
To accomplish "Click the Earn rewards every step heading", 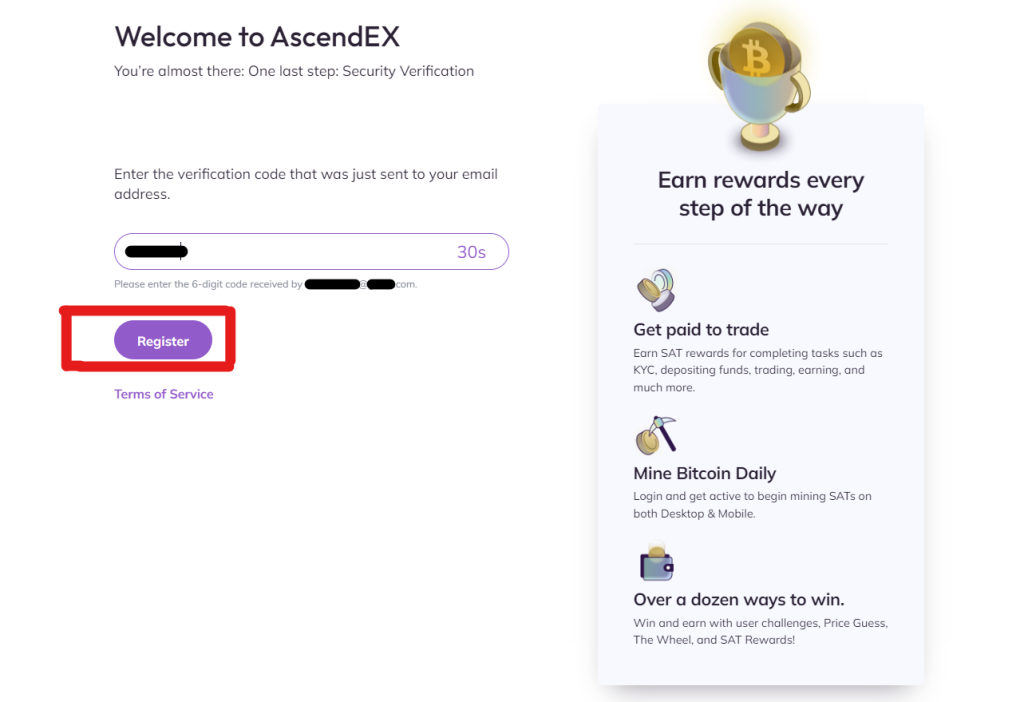I will pos(760,193).
